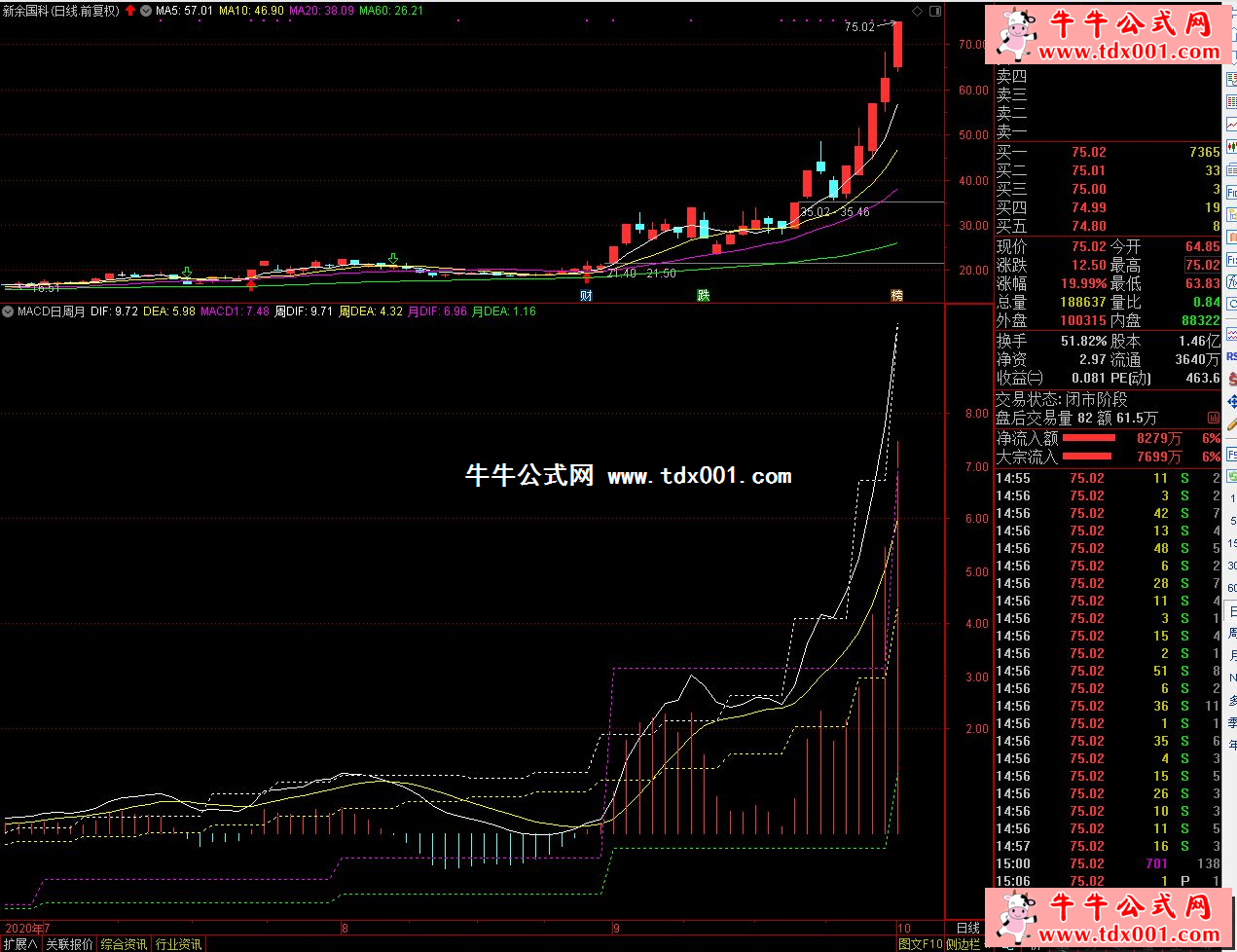Viewport: 1237px width, 952px height.
Task: Click the red up-arrow next to 新余国科
Action: pos(130,11)
